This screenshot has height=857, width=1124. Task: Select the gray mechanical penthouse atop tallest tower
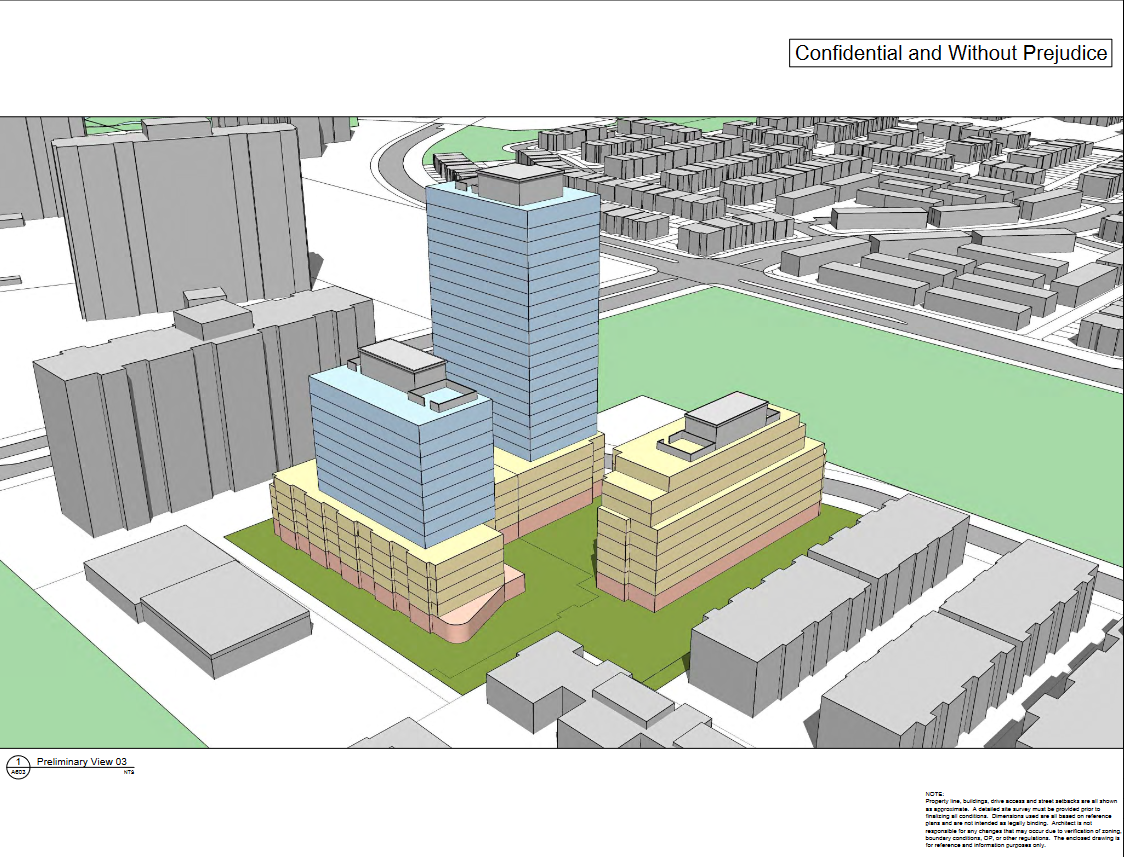click(520, 184)
